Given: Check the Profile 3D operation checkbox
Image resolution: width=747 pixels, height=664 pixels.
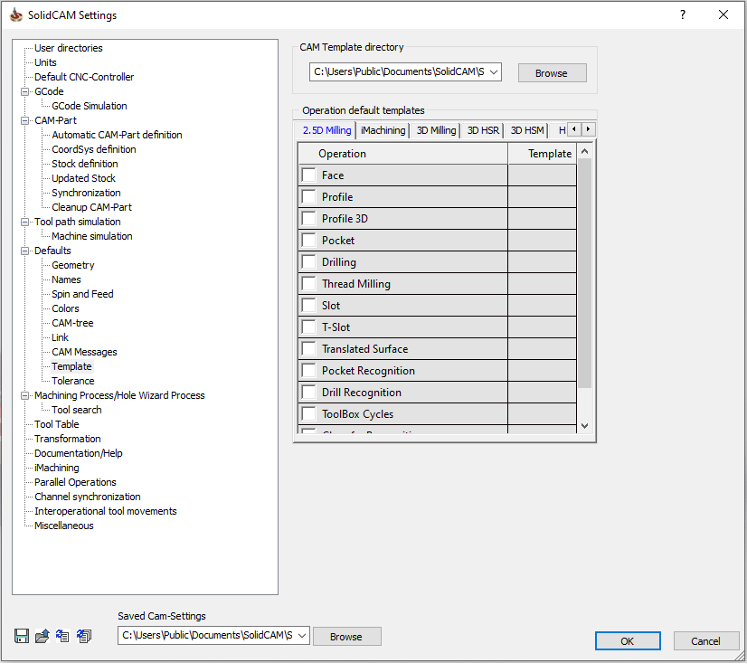Looking at the screenshot, I should pyautogui.click(x=309, y=219).
